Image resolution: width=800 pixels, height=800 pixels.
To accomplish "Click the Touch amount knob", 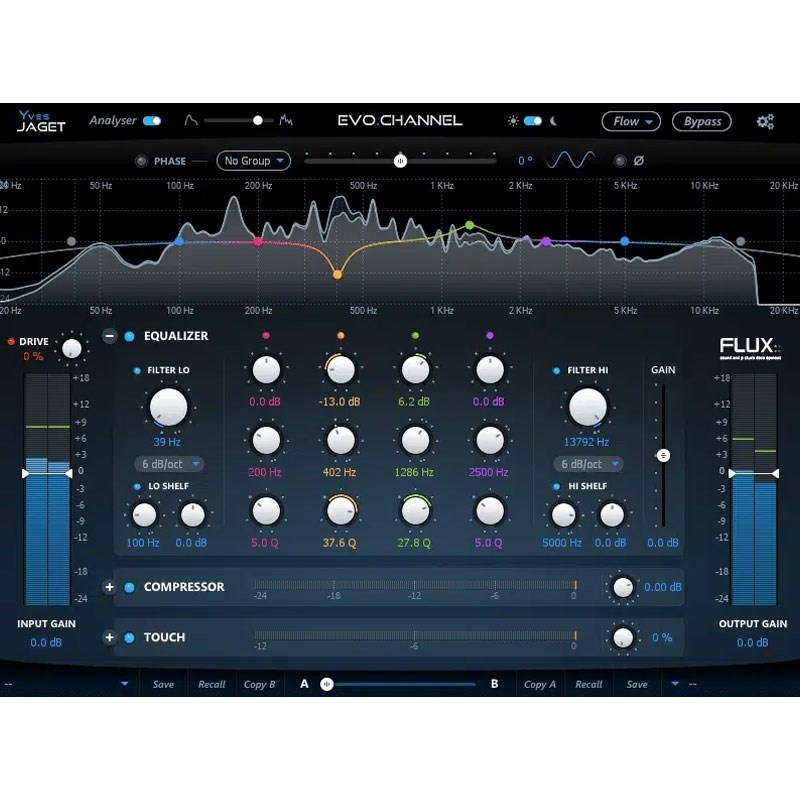I will click(622, 638).
